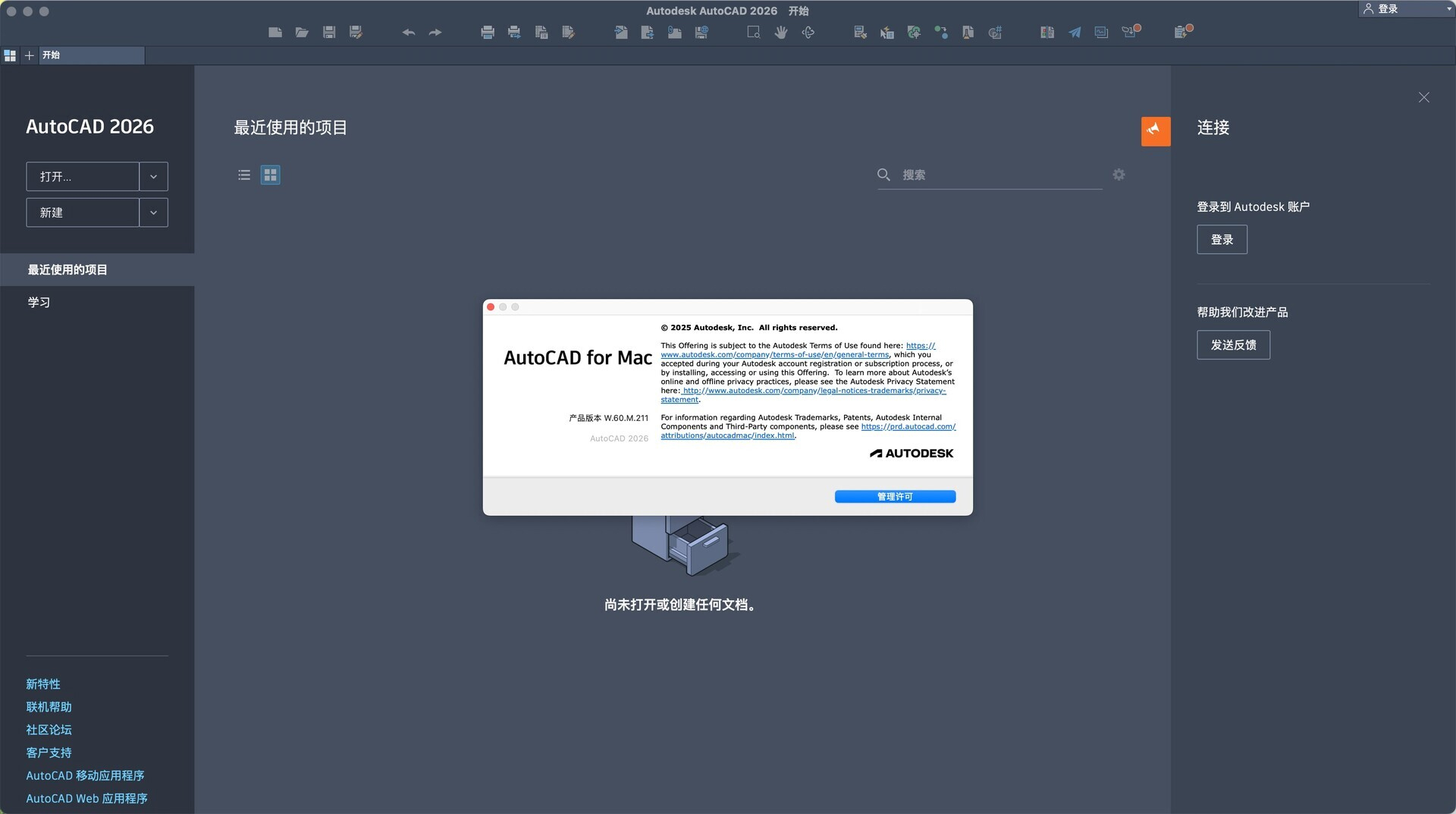The width and height of the screenshot is (1456, 814).
Task: Expand the 新建 dropdown arrow
Action: tap(153, 212)
